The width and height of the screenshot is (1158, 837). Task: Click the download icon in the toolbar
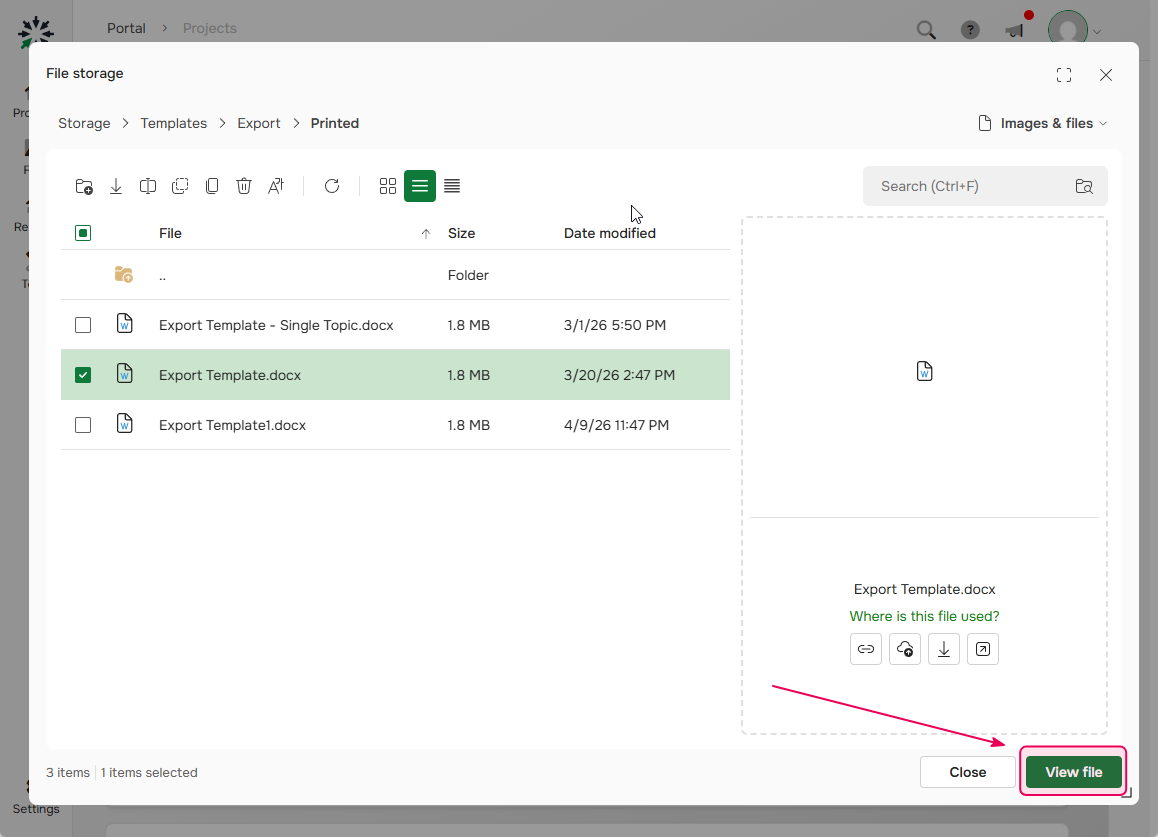pos(116,186)
